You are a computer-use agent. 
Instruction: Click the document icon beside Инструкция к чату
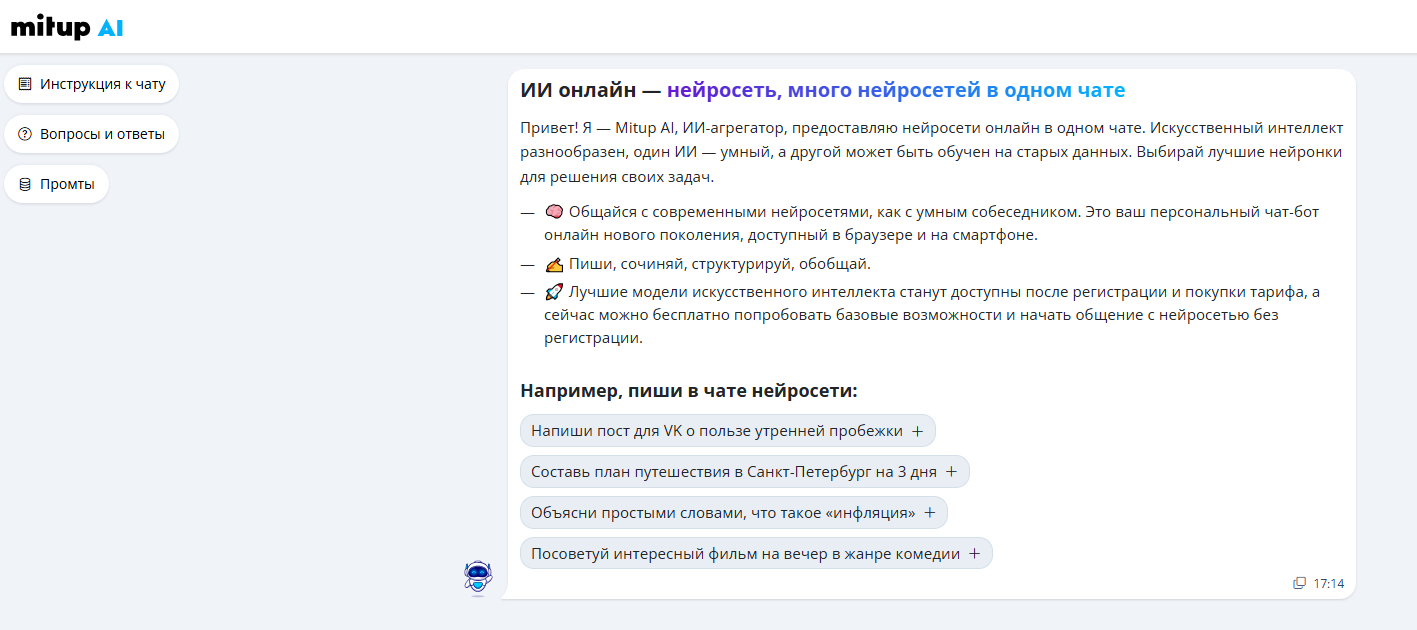[x=25, y=84]
